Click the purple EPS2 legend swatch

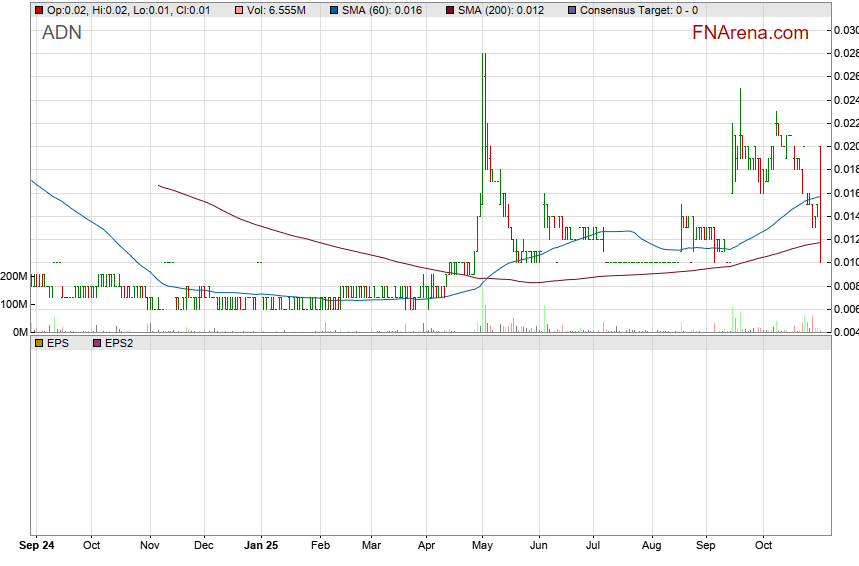point(97,343)
